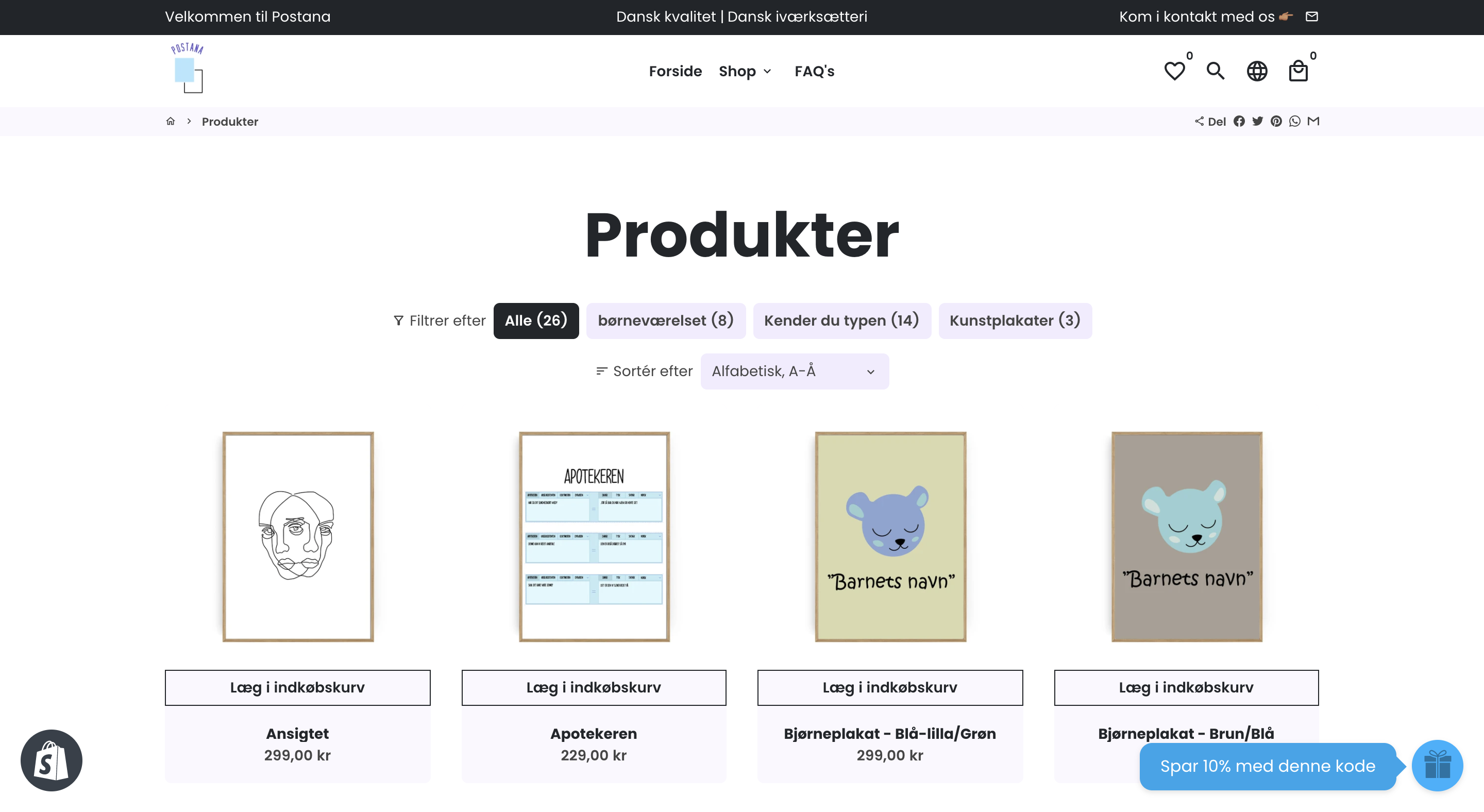Image resolution: width=1484 pixels, height=812 pixels.
Task: Click the breadcrumb home icon
Action: pyautogui.click(x=171, y=122)
